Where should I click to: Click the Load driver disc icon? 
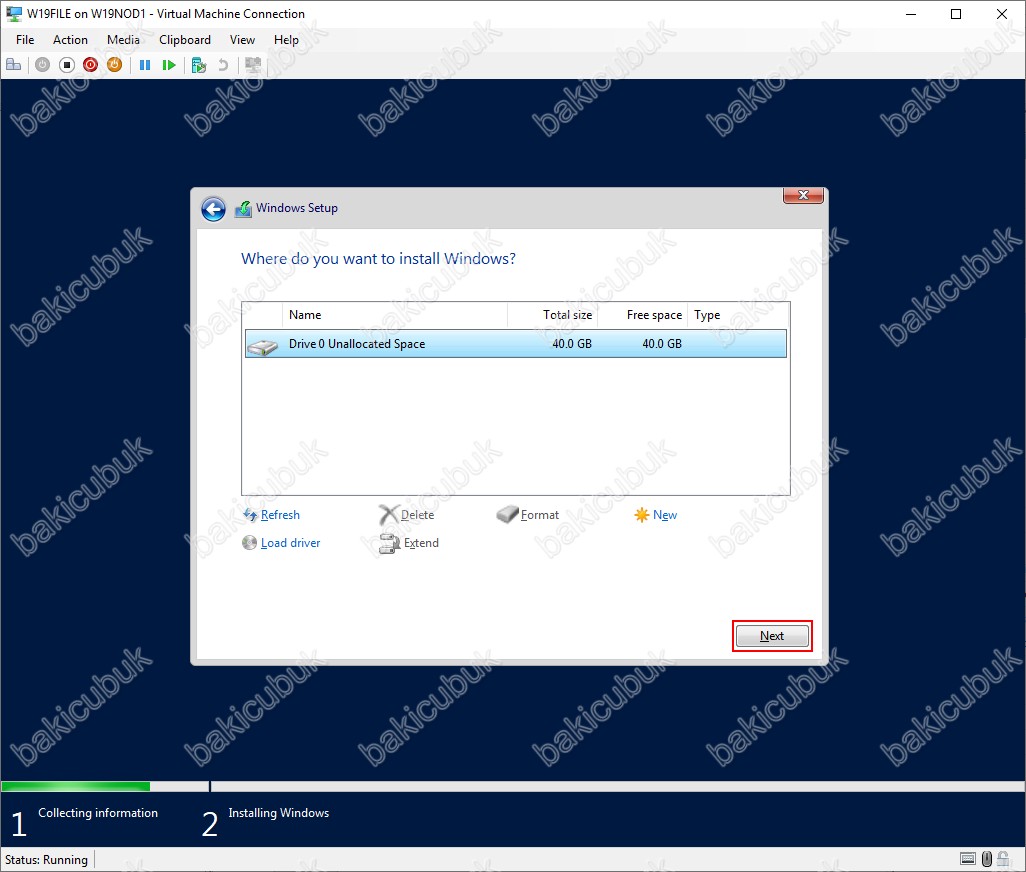coord(249,543)
